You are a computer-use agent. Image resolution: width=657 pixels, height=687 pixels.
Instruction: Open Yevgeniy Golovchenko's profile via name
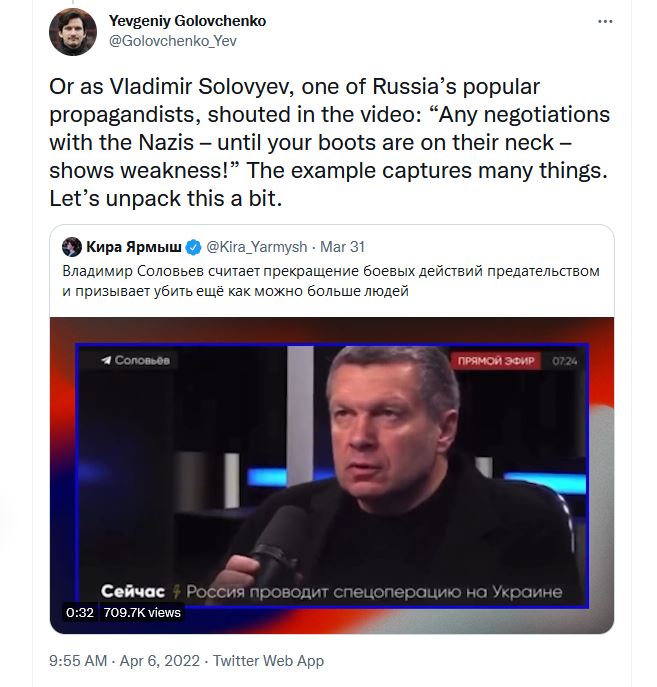click(x=188, y=21)
